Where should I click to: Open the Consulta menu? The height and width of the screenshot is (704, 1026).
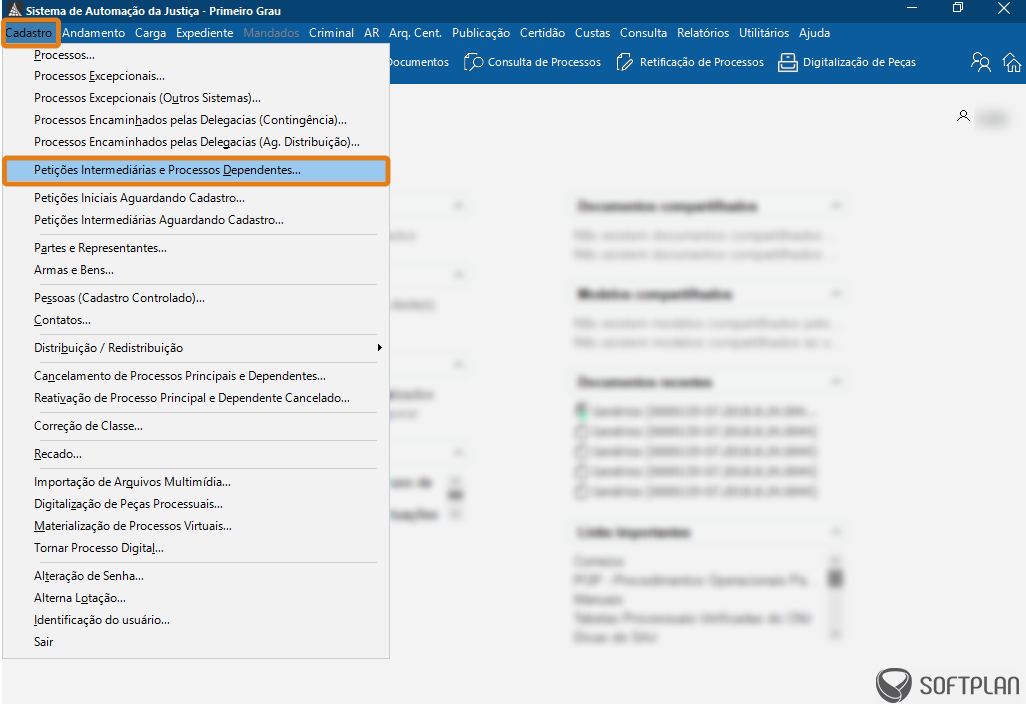click(643, 33)
